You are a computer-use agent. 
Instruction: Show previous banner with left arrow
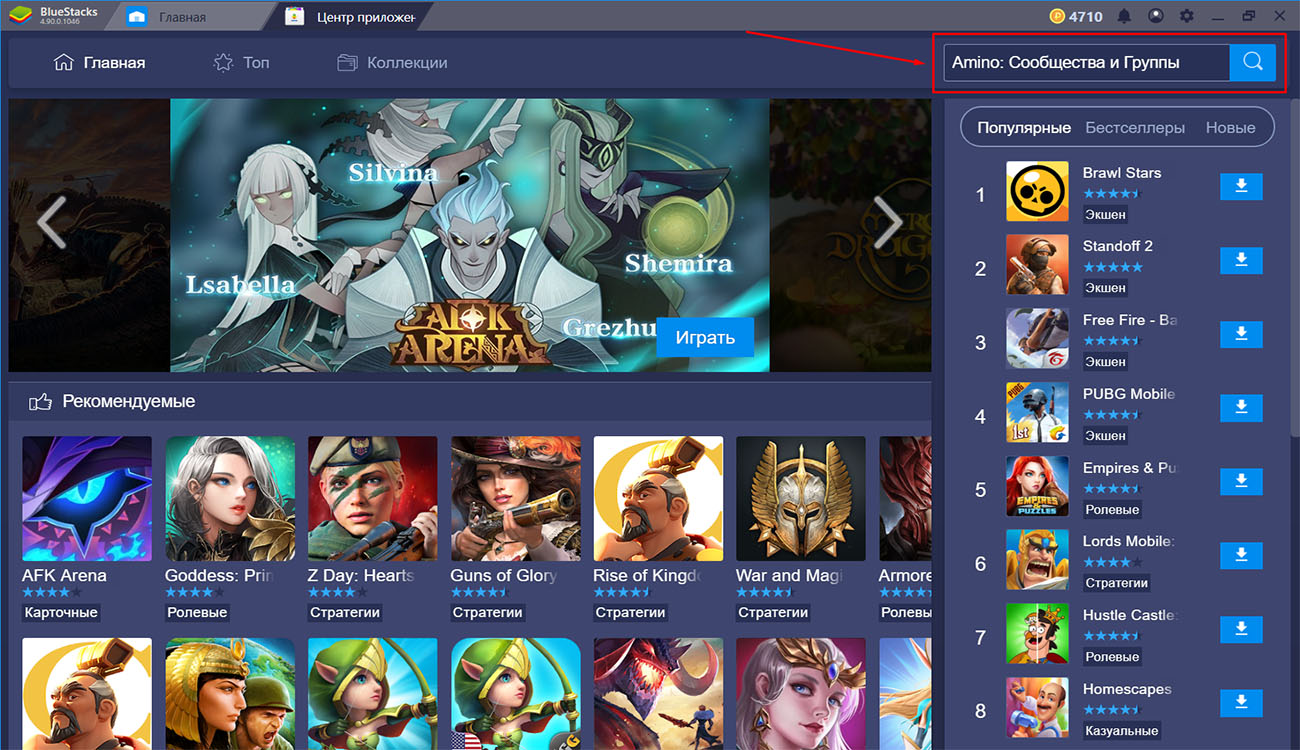pyautogui.click(x=51, y=222)
